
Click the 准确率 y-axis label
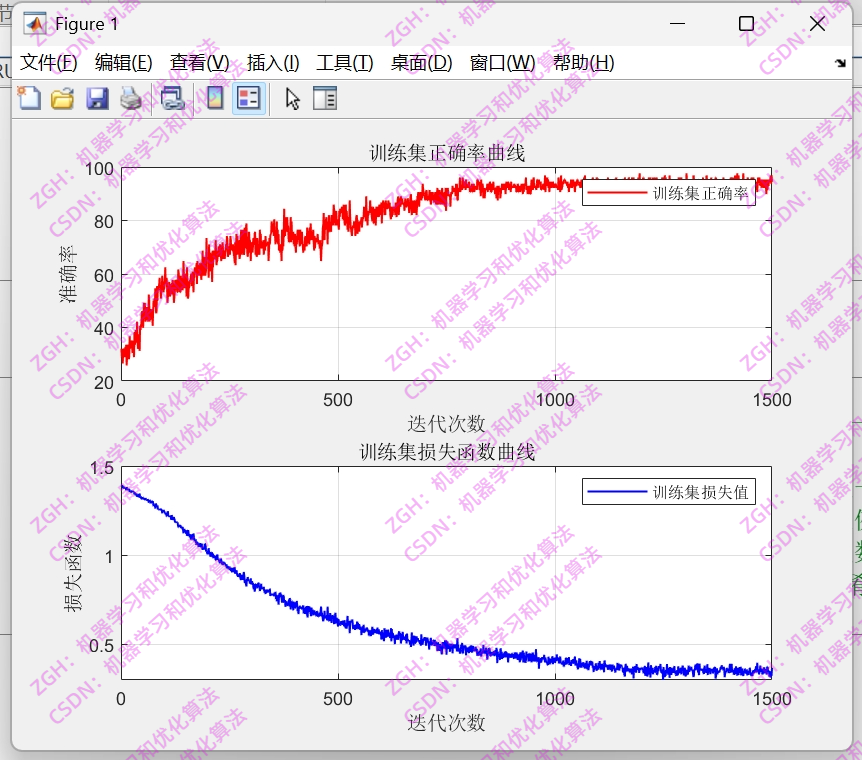69,274
